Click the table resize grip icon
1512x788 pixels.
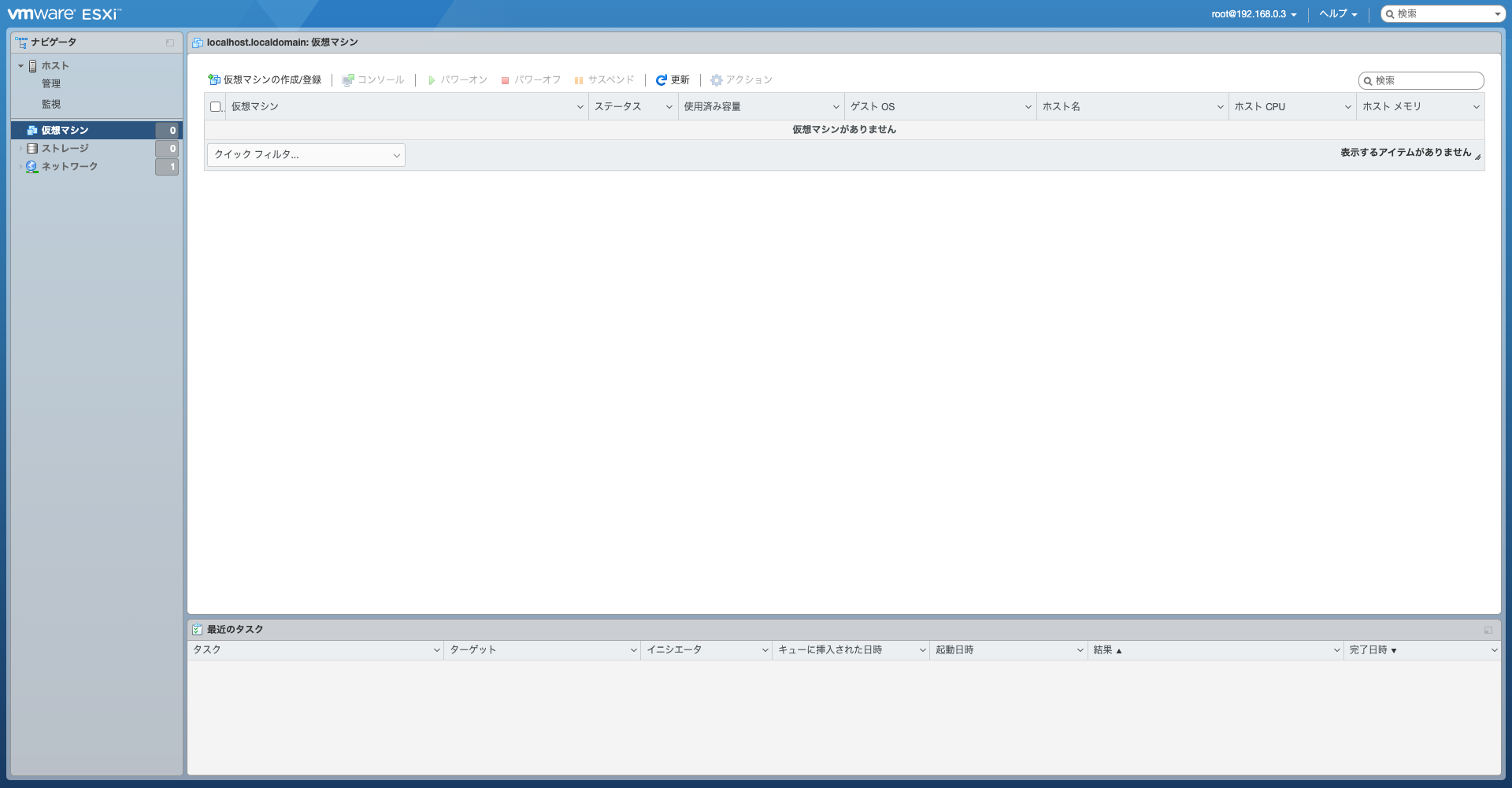tap(1478, 157)
